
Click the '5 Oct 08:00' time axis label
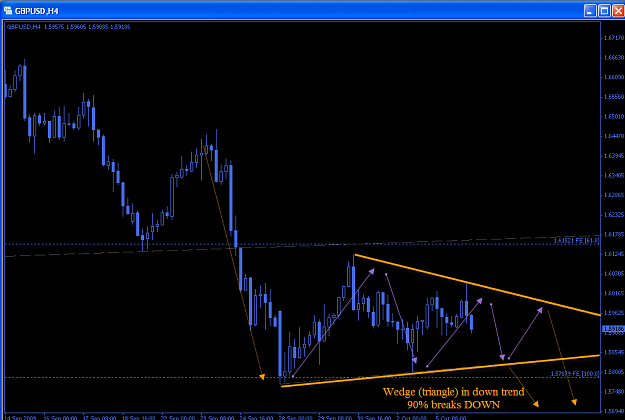[x=451, y=418]
